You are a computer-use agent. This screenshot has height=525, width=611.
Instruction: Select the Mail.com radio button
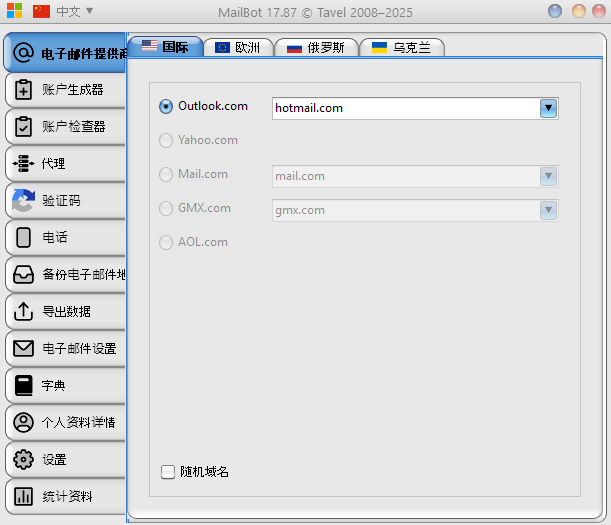pyautogui.click(x=166, y=174)
